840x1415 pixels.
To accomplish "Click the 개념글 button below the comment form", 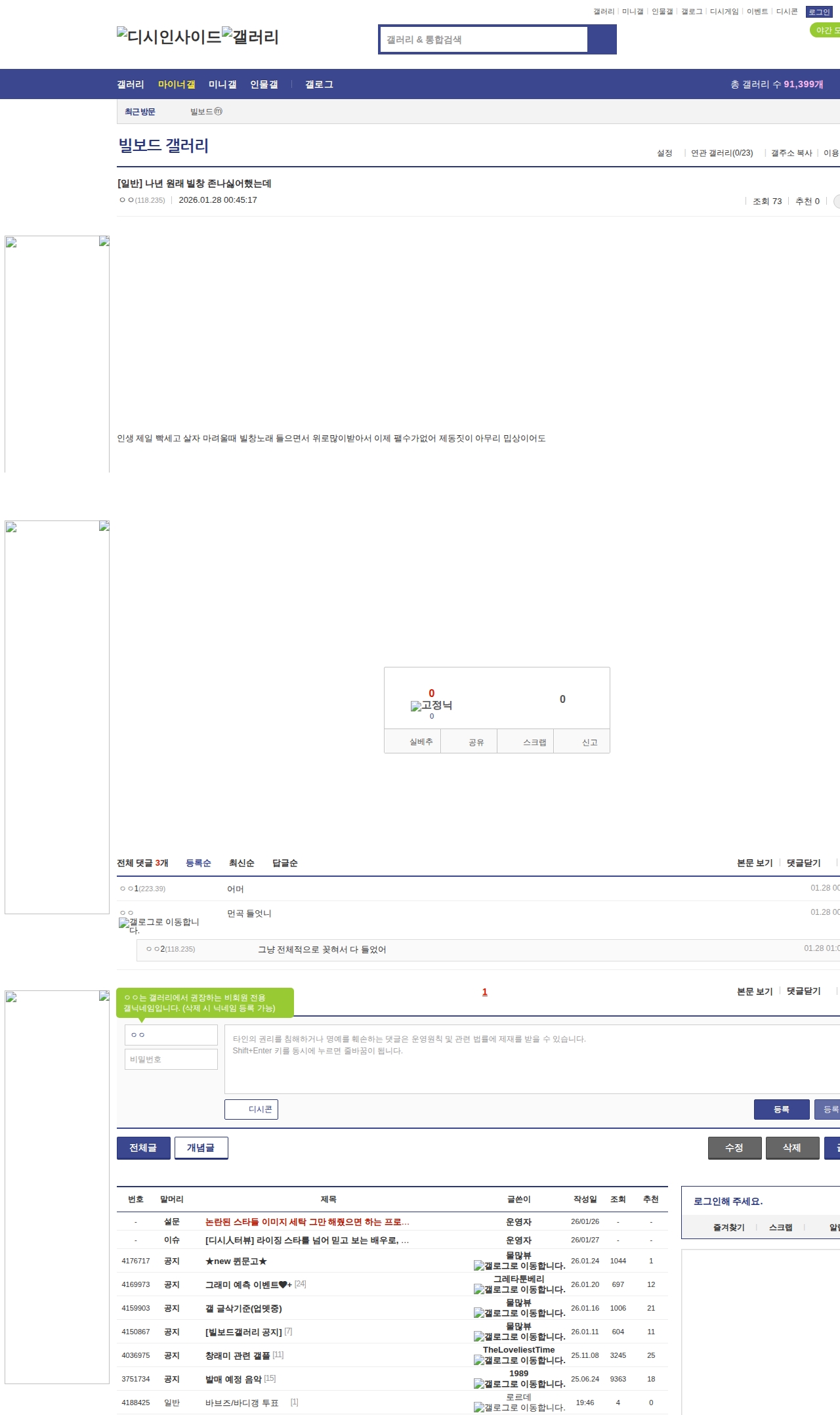I will point(201,1148).
